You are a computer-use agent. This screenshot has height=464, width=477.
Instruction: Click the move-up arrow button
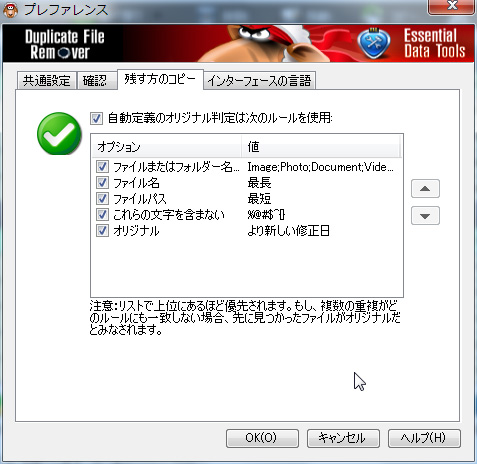click(x=425, y=189)
